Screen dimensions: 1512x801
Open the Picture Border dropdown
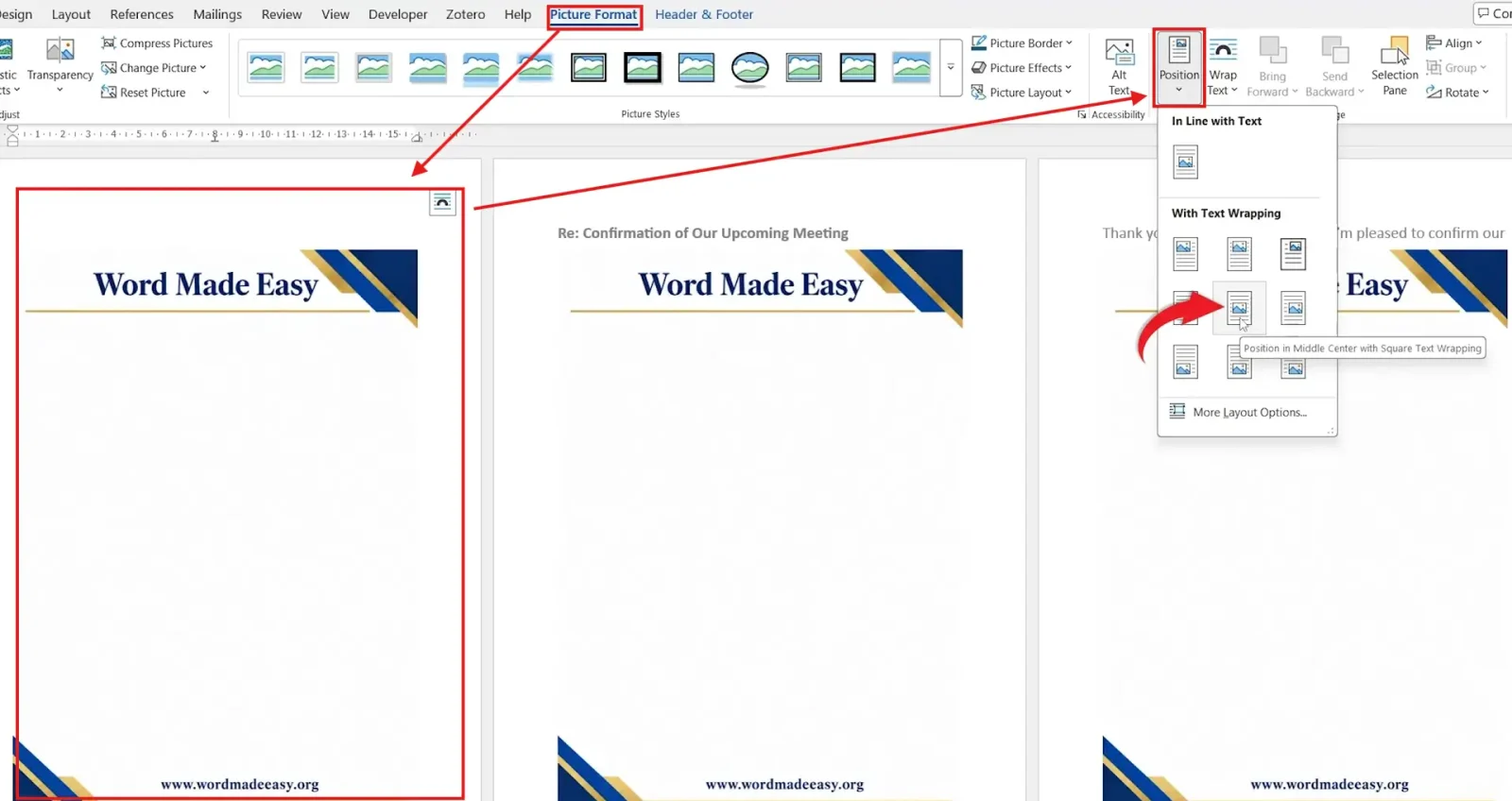[x=1022, y=43]
